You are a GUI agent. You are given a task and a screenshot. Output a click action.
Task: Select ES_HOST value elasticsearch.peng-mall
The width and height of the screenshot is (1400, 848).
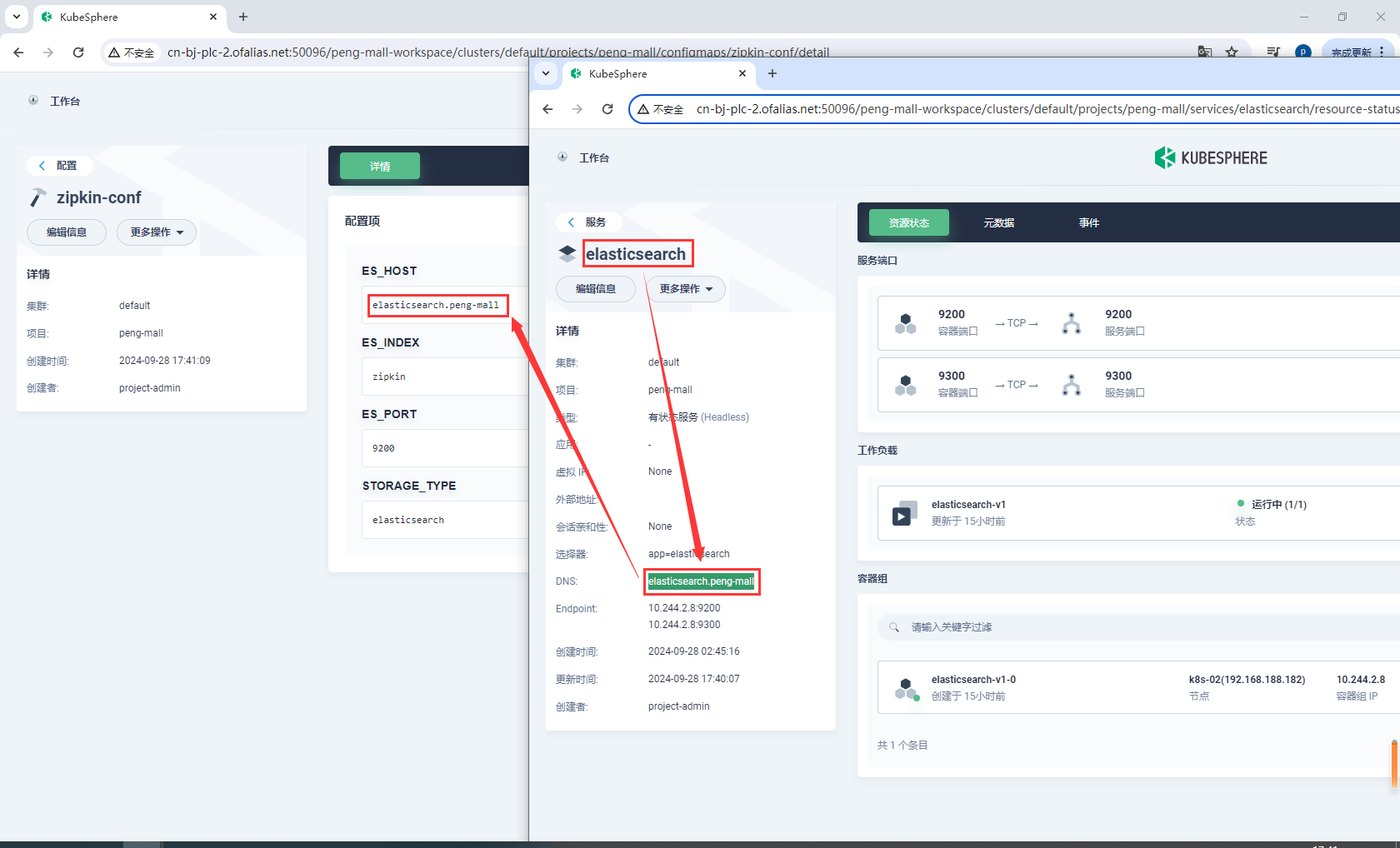coord(436,305)
